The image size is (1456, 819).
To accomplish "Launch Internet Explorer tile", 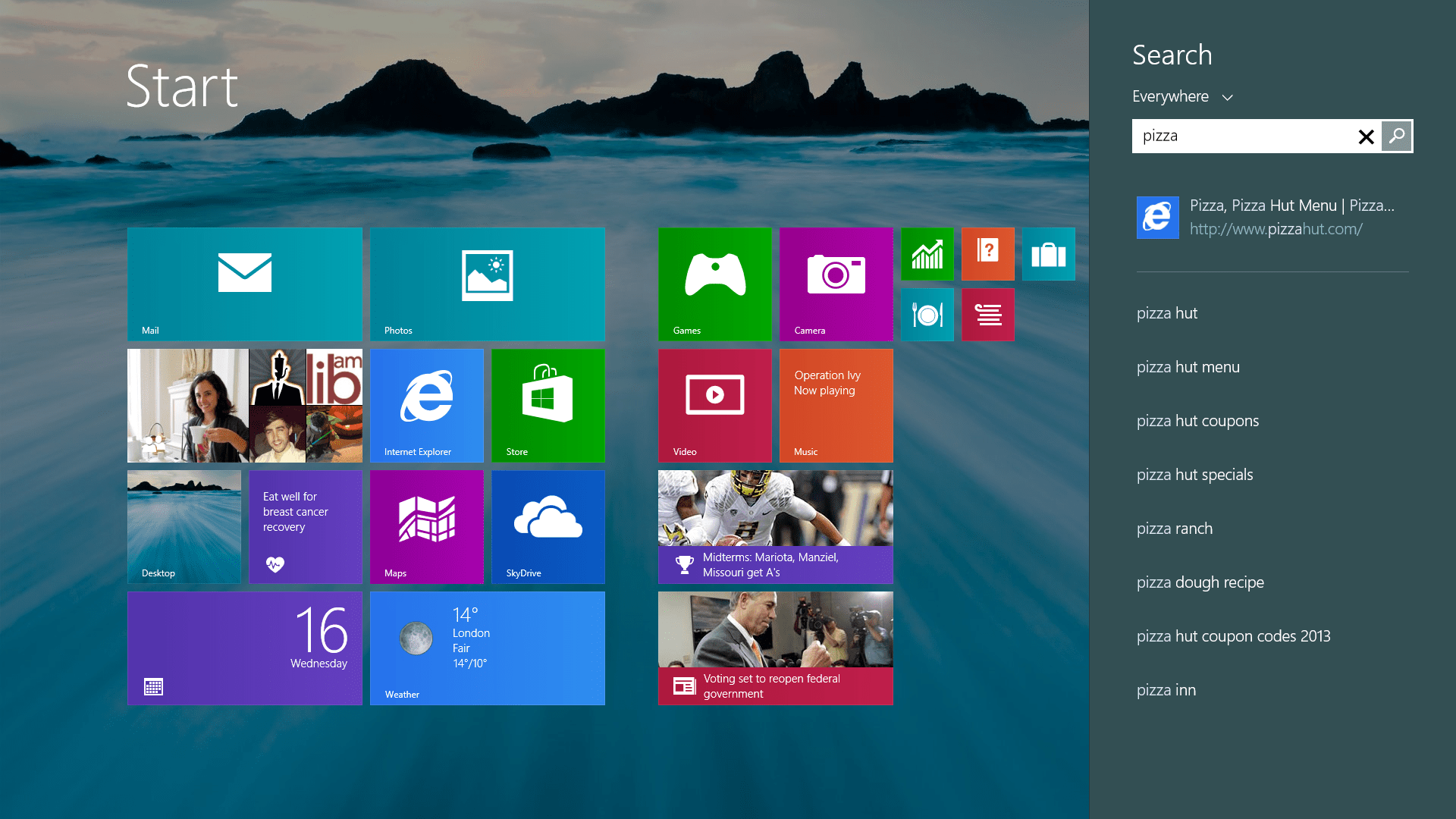I will point(426,405).
